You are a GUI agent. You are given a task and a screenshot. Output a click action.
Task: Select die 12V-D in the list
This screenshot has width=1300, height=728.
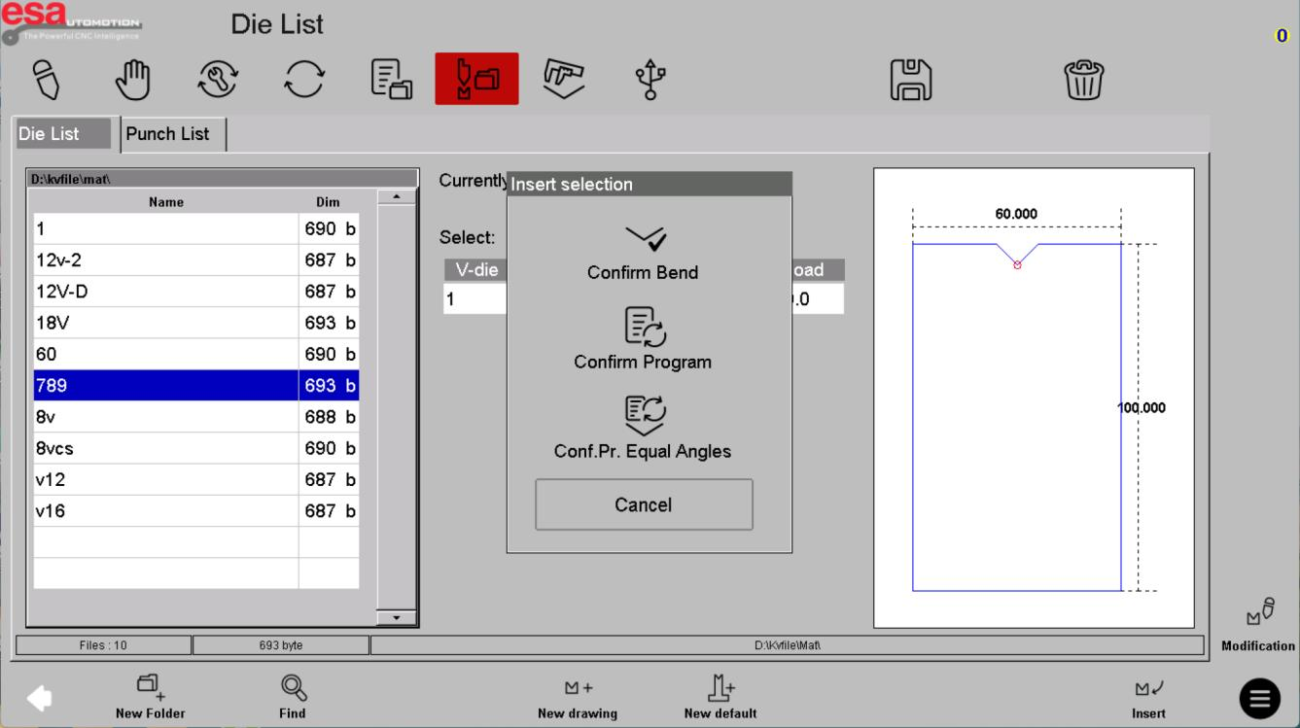pos(165,292)
